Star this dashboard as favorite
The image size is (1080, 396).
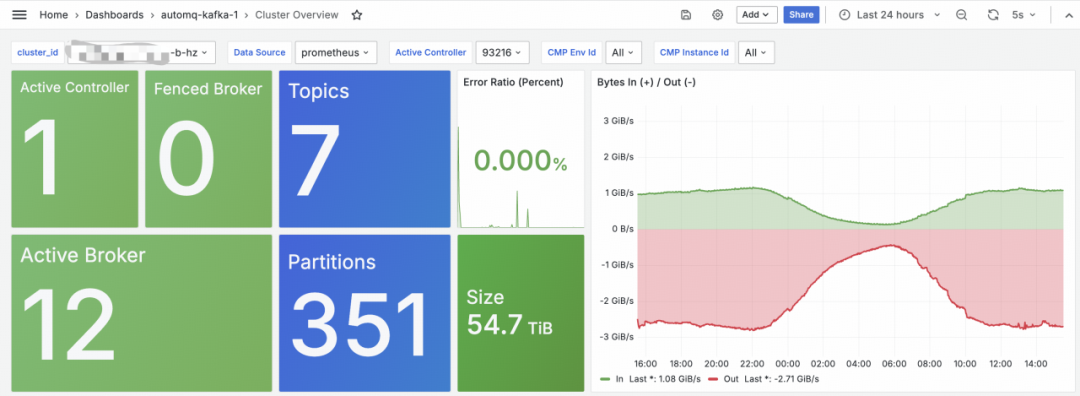pyautogui.click(x=357, y=14)
